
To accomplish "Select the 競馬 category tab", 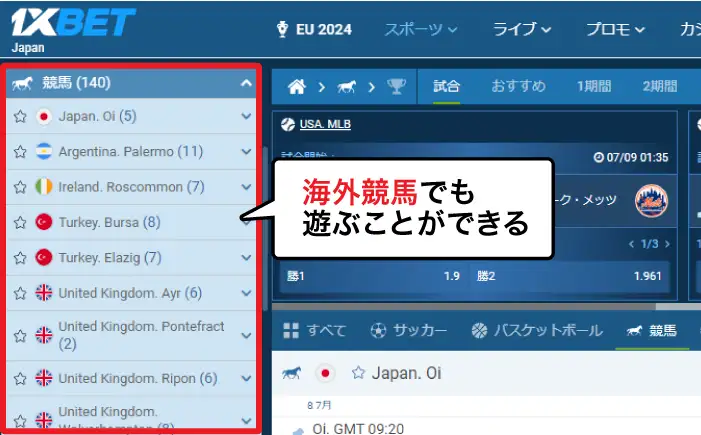I will pyautogui.click(x=652, y=331).
